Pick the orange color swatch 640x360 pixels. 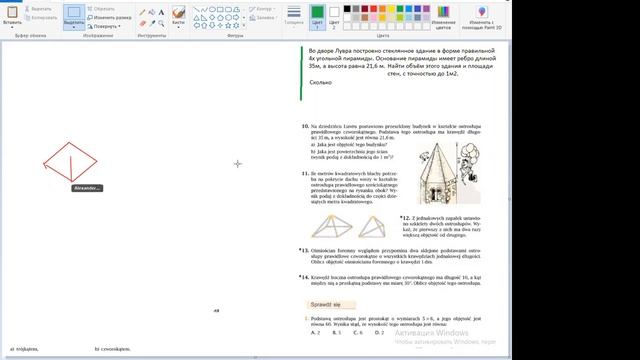click(382, 9)
